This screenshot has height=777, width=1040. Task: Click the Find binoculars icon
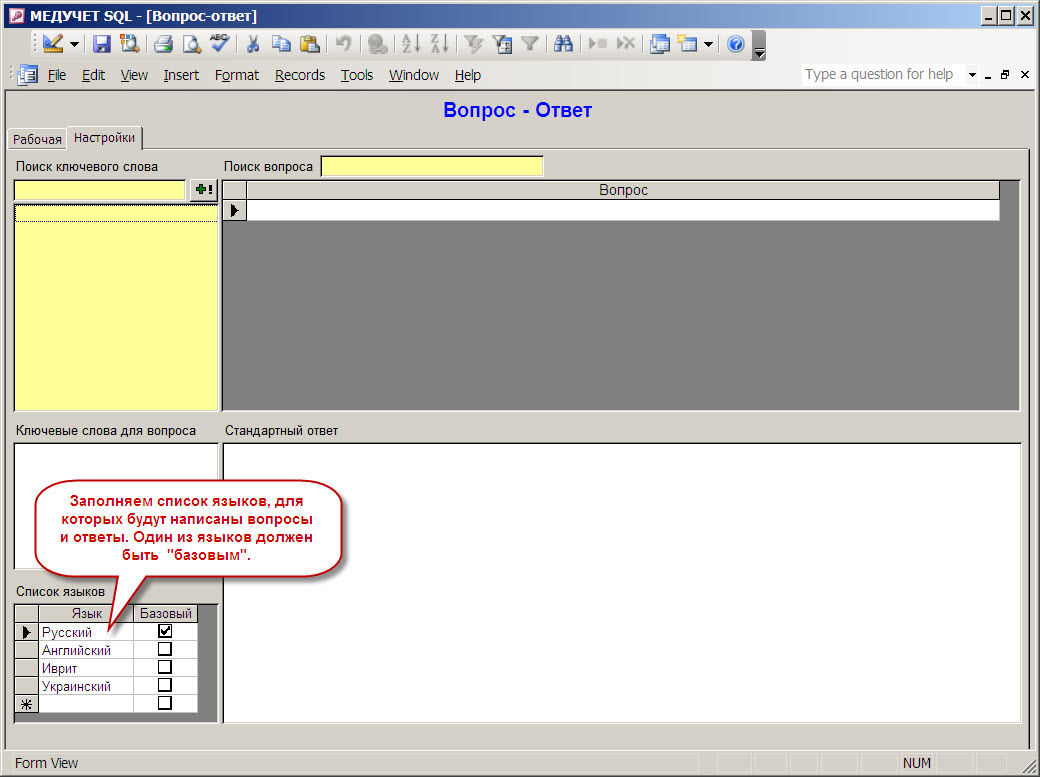(563, 44)
